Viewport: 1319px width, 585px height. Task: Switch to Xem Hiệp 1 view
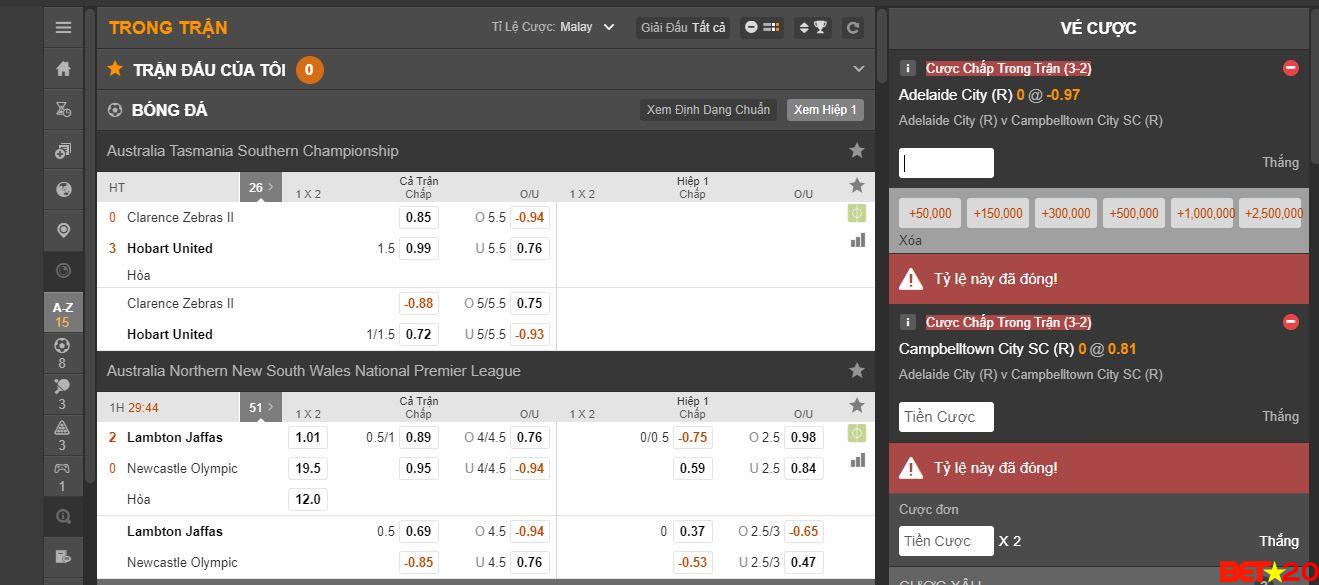(x=825, y=110)
